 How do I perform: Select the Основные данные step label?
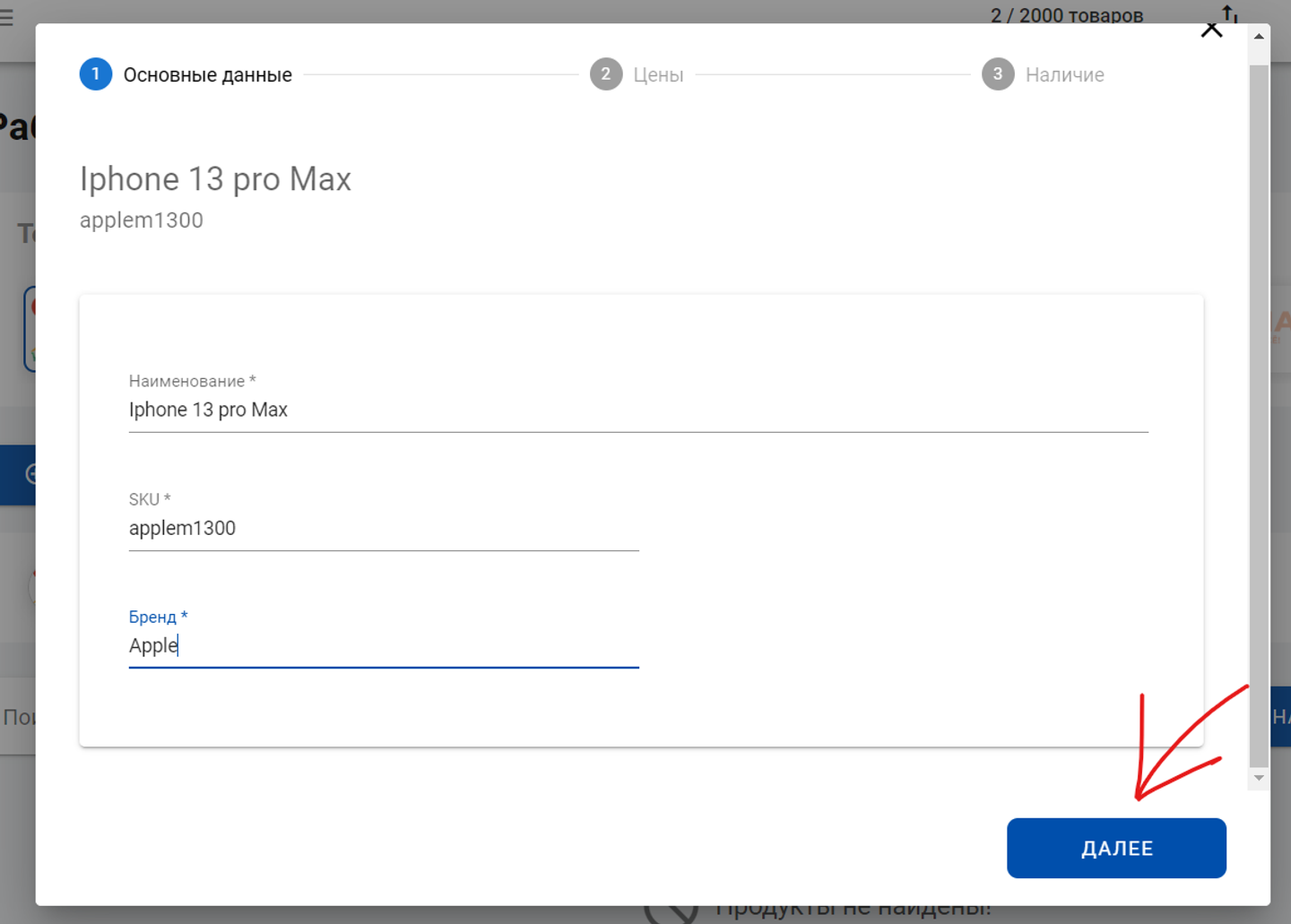click(x=207, y=75)
